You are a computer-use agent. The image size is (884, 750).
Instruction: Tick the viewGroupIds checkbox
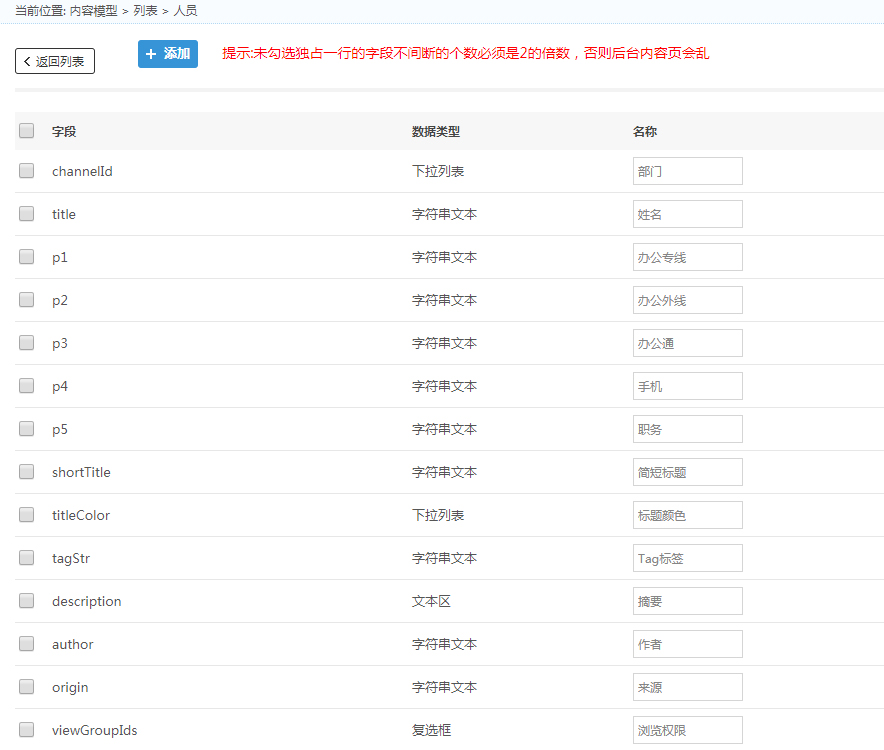tap(27, 730)
